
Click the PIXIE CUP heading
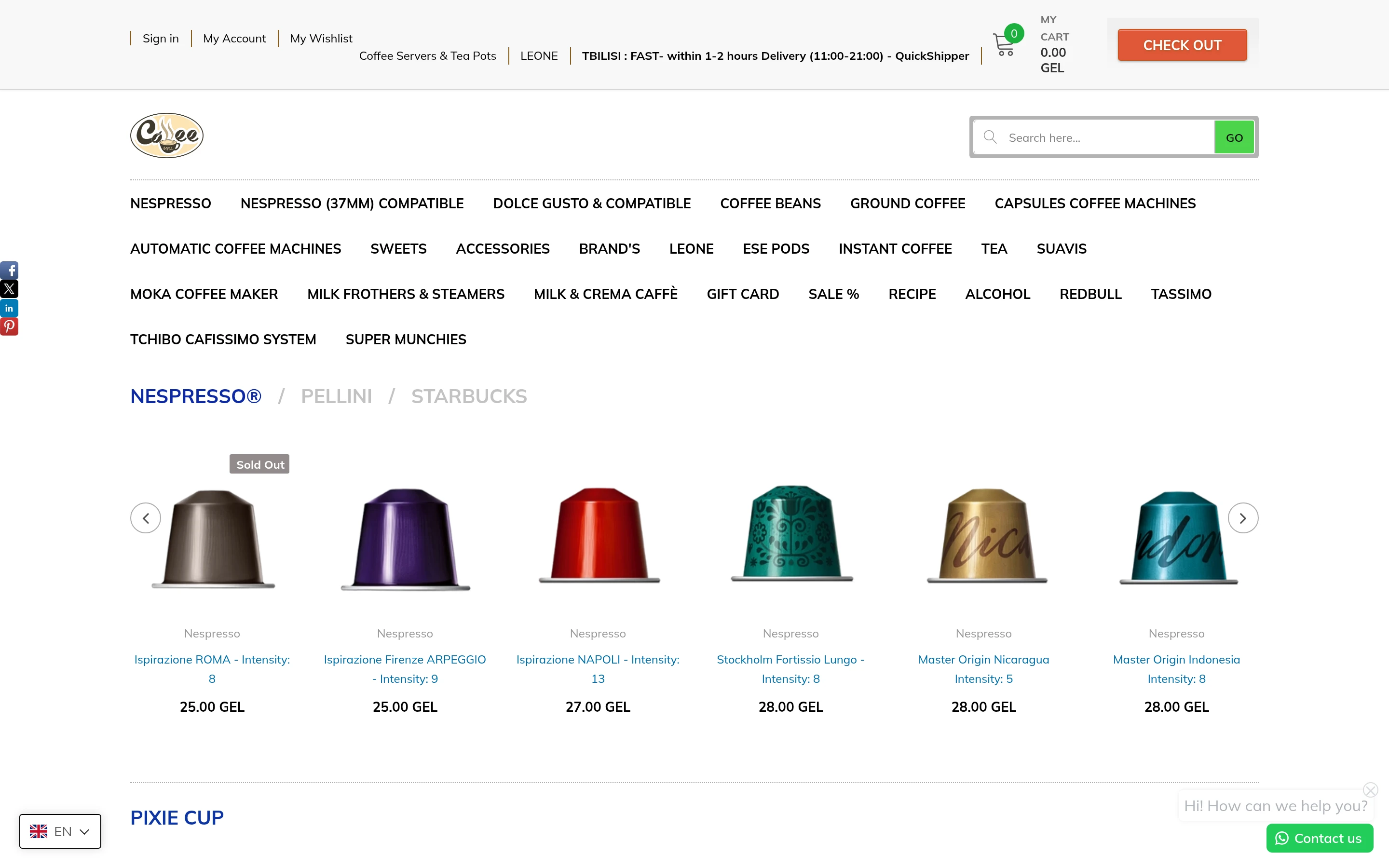pyautogui.click(x=177, y=817)
